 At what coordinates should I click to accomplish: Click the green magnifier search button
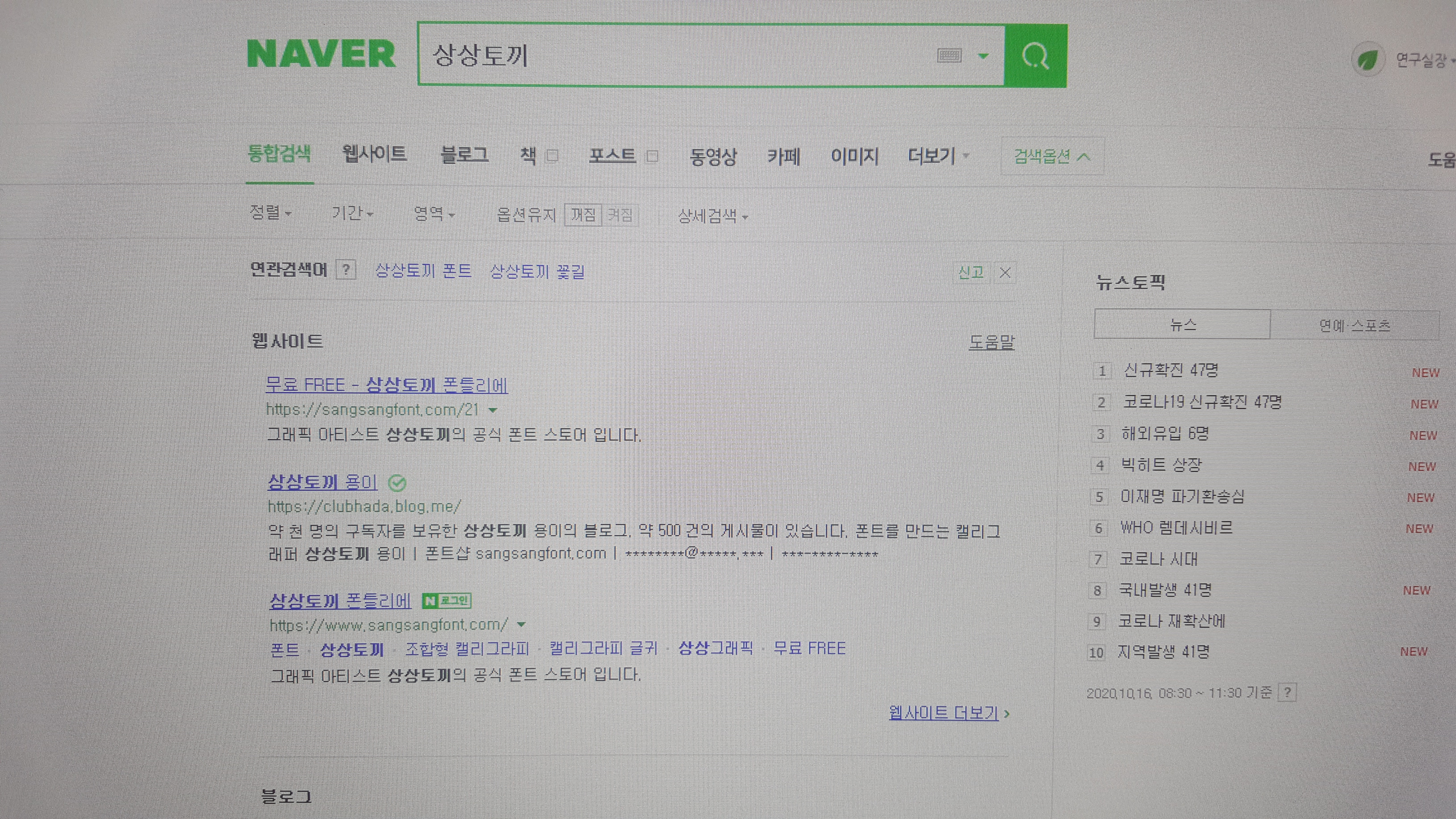[1035, 56]
